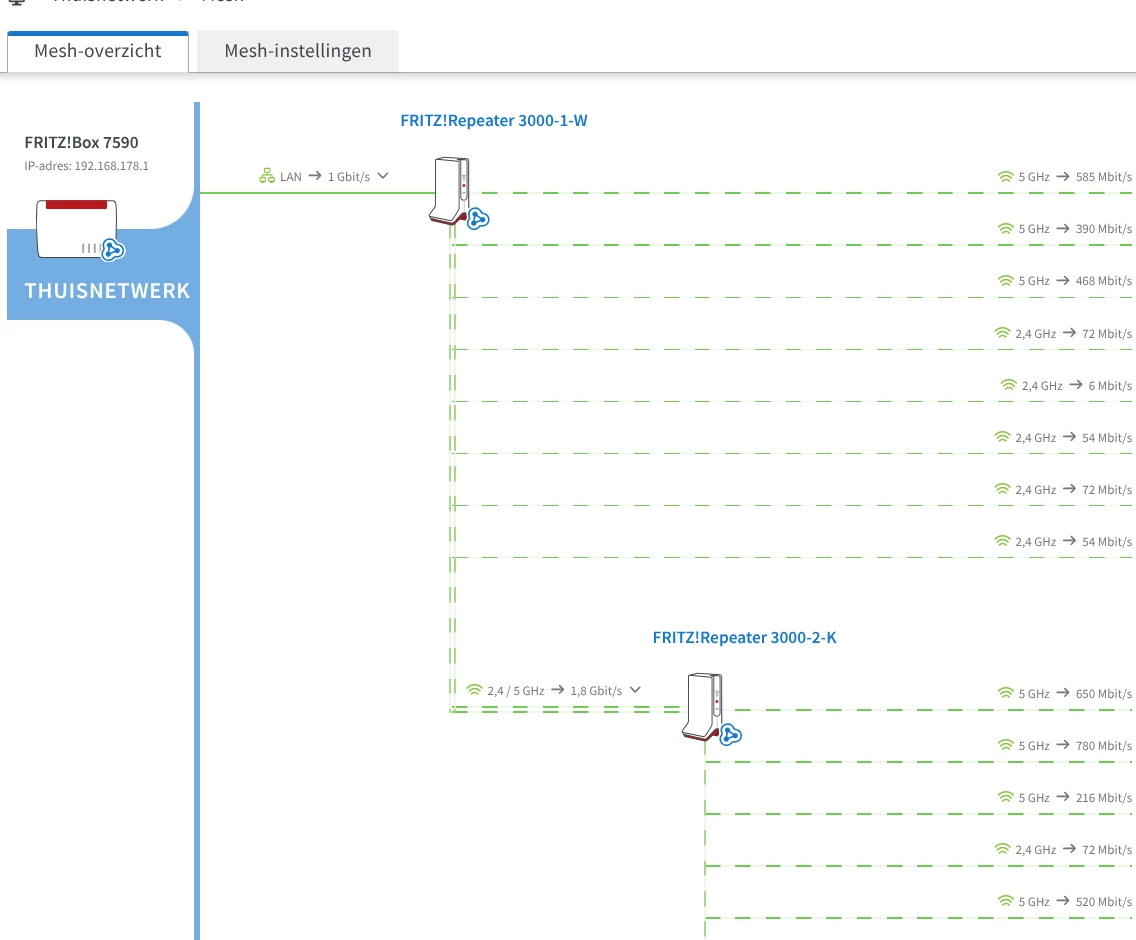Click the Wi-Fi icon for 650 Mbit/s

(1006, 693)
